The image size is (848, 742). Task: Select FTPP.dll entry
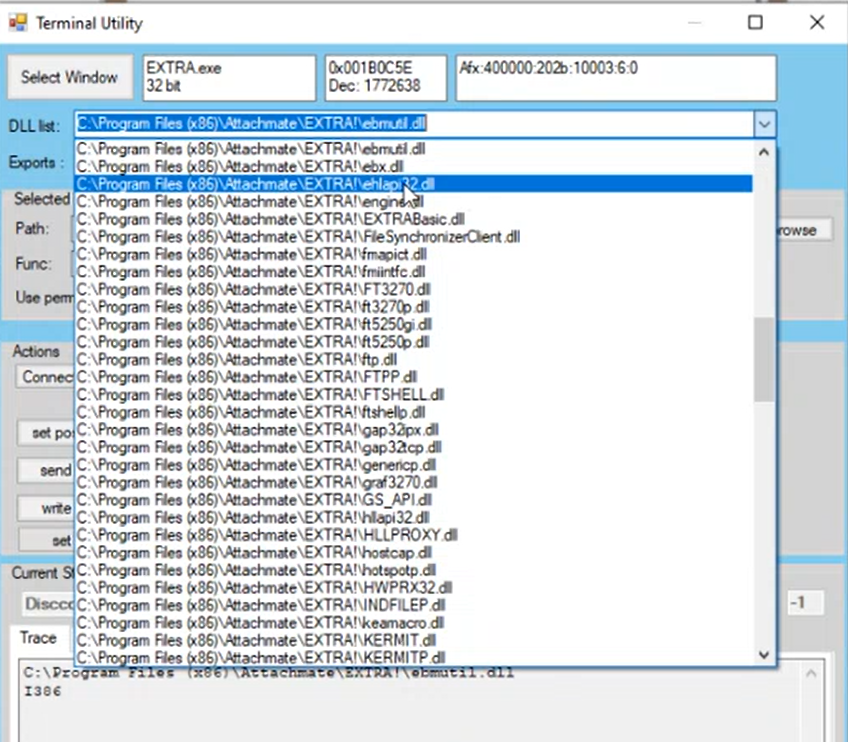[413, 377]
